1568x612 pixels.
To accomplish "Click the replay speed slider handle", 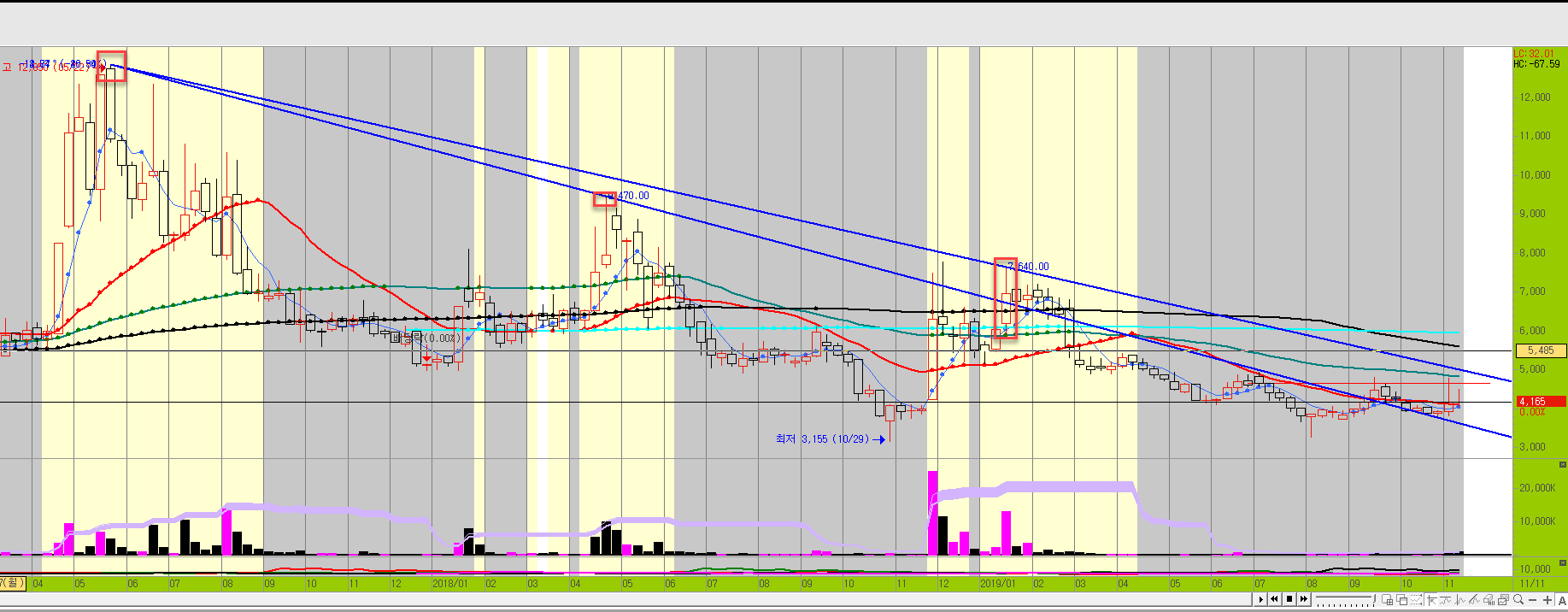I will pos(1374,598).
